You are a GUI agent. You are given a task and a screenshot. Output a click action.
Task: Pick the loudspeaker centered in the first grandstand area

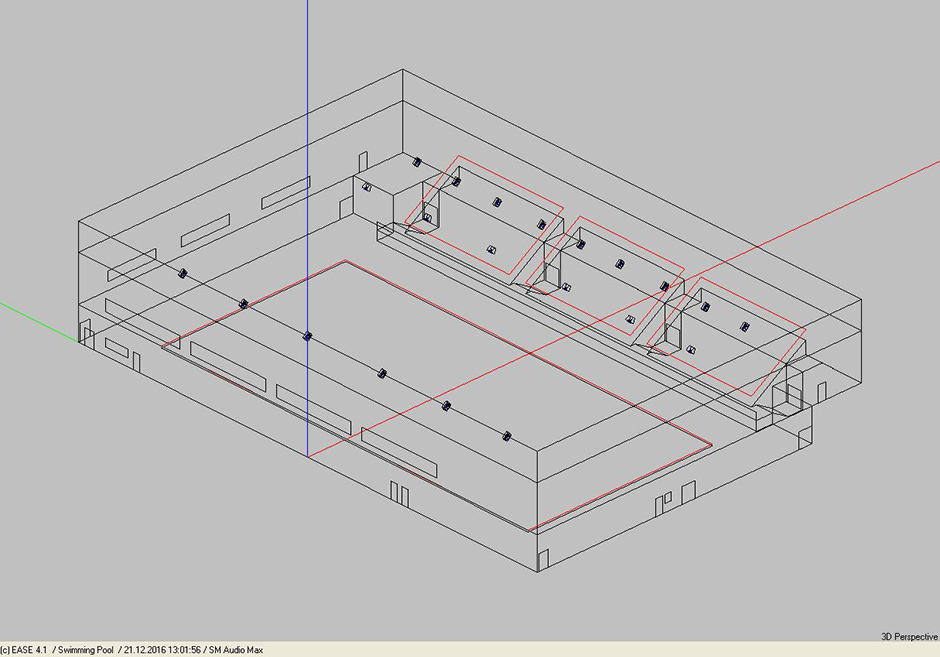pyautogui.click(x=496, y=203)
